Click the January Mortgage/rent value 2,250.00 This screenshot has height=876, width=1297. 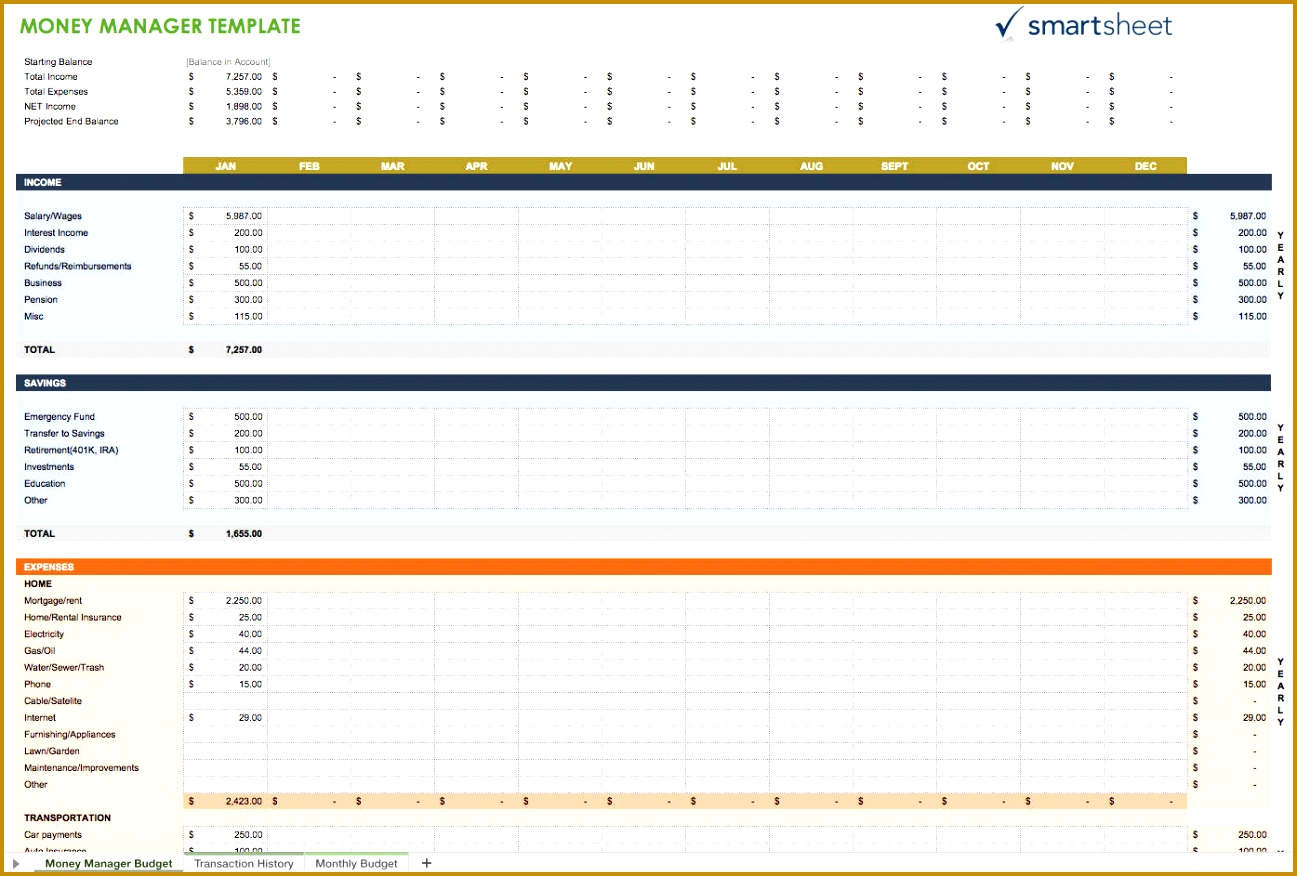244,601
